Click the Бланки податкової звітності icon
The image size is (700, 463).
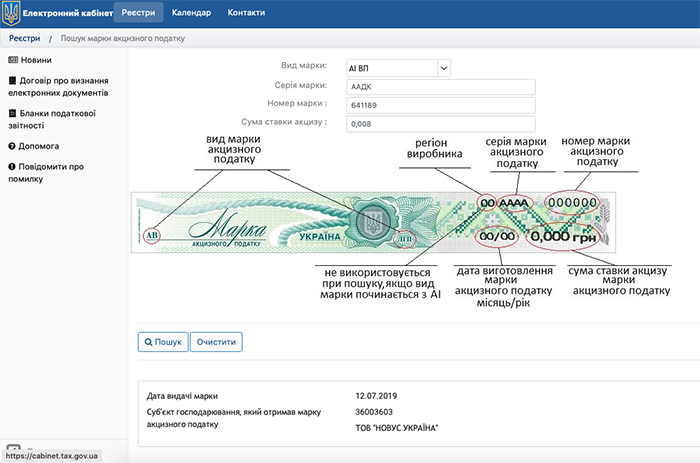pos(12,114)
